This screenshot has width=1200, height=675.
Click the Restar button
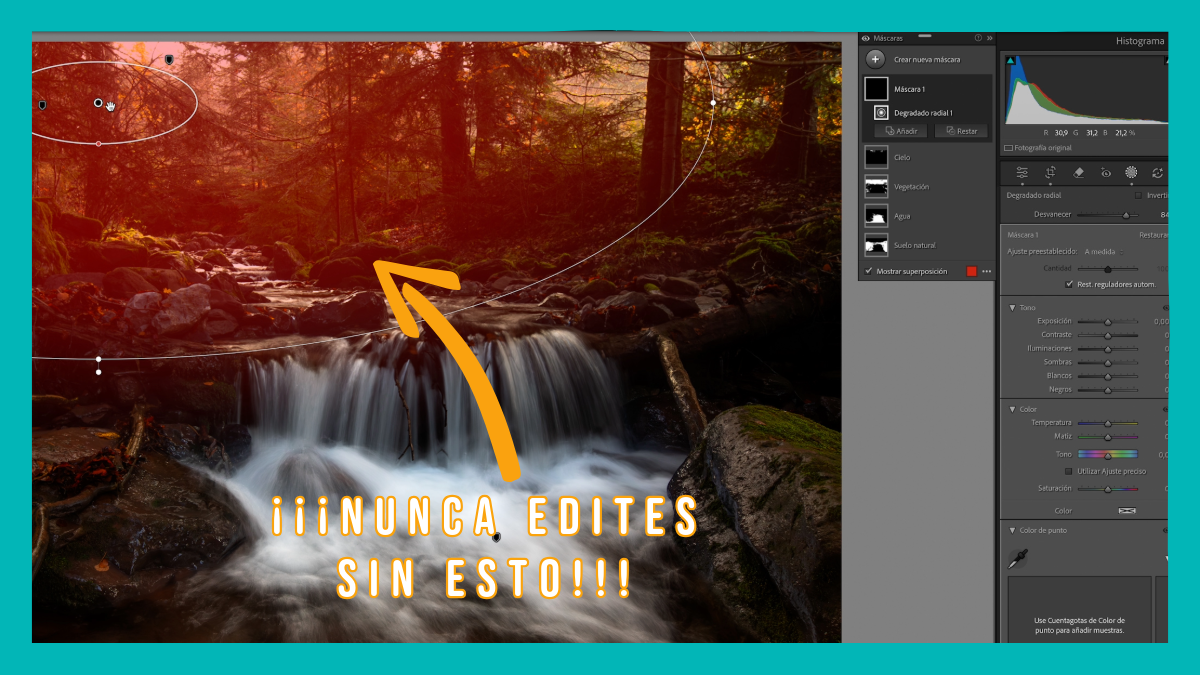coord(960,131)
